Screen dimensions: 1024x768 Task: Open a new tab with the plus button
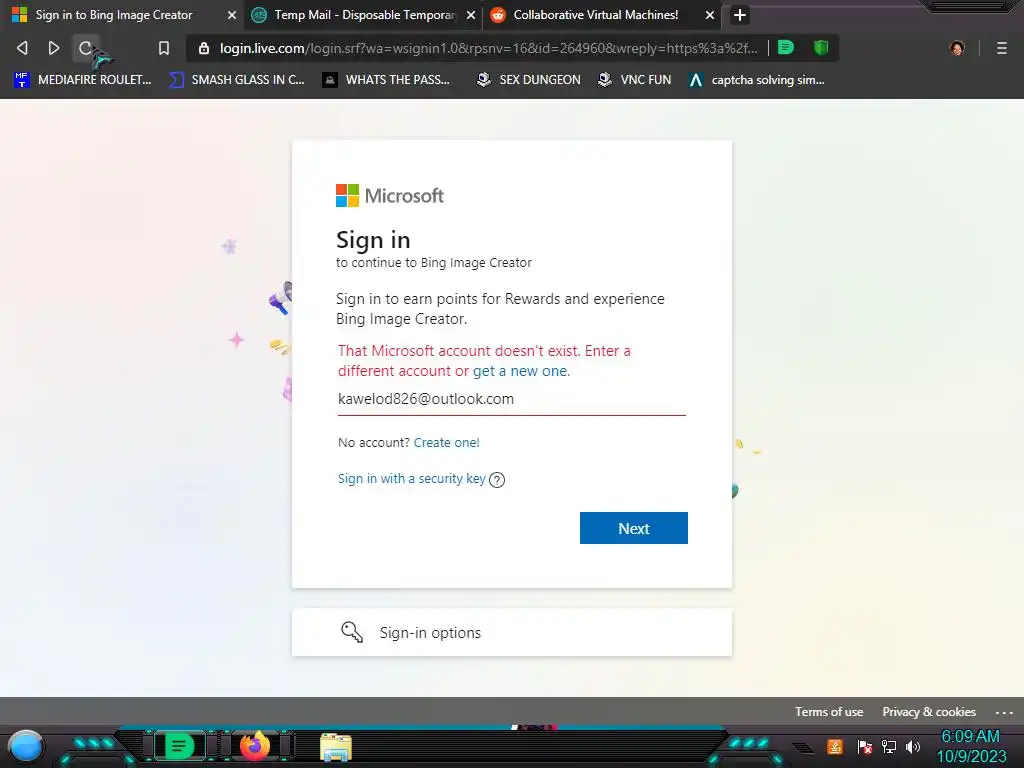[739, 15]
